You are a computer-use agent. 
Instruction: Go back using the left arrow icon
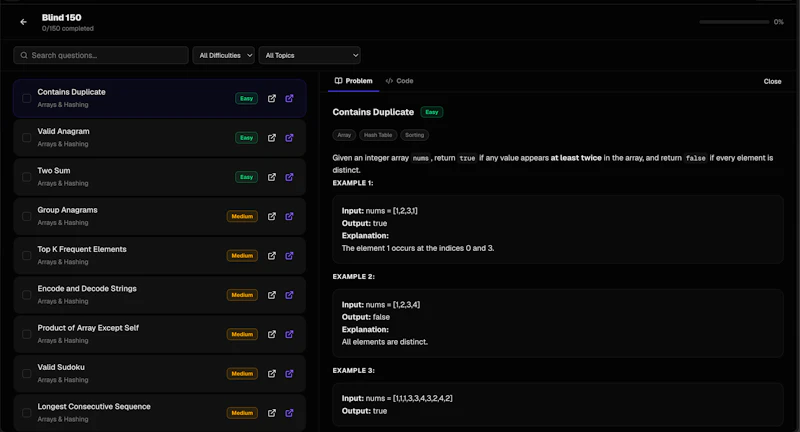click(23, 22)
